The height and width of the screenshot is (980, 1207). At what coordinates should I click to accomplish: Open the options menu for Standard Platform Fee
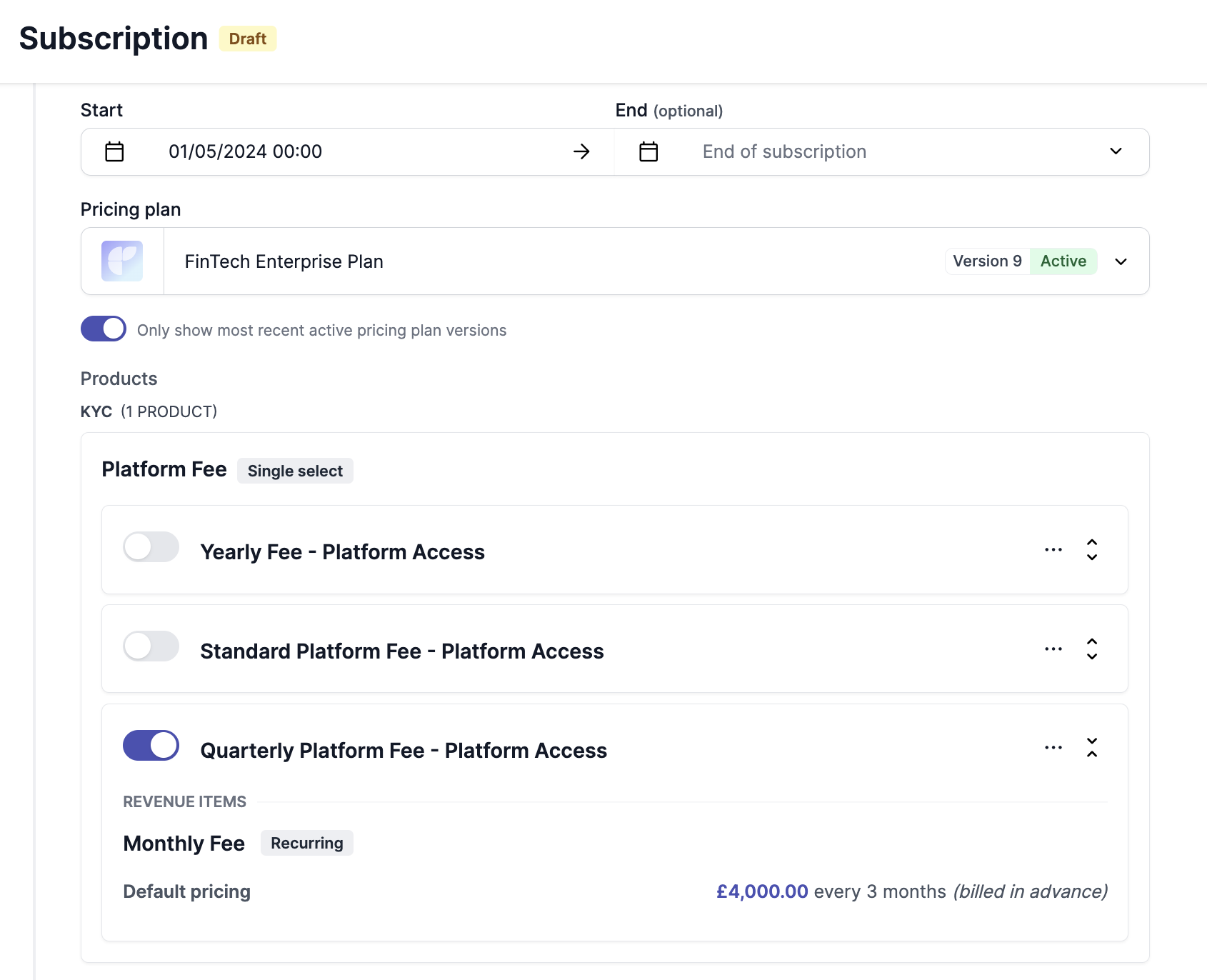click(x=1053, y=649)
